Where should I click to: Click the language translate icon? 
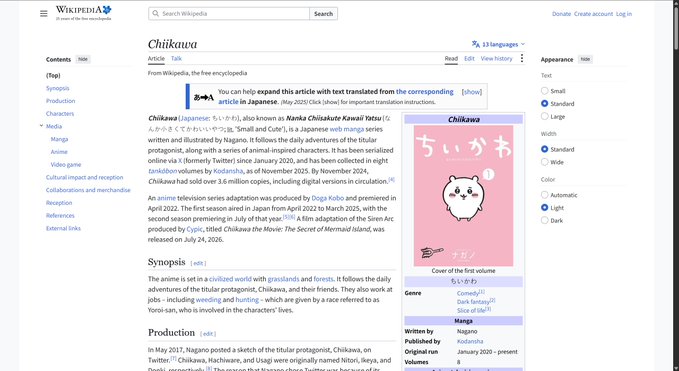(x=475, y=44)
